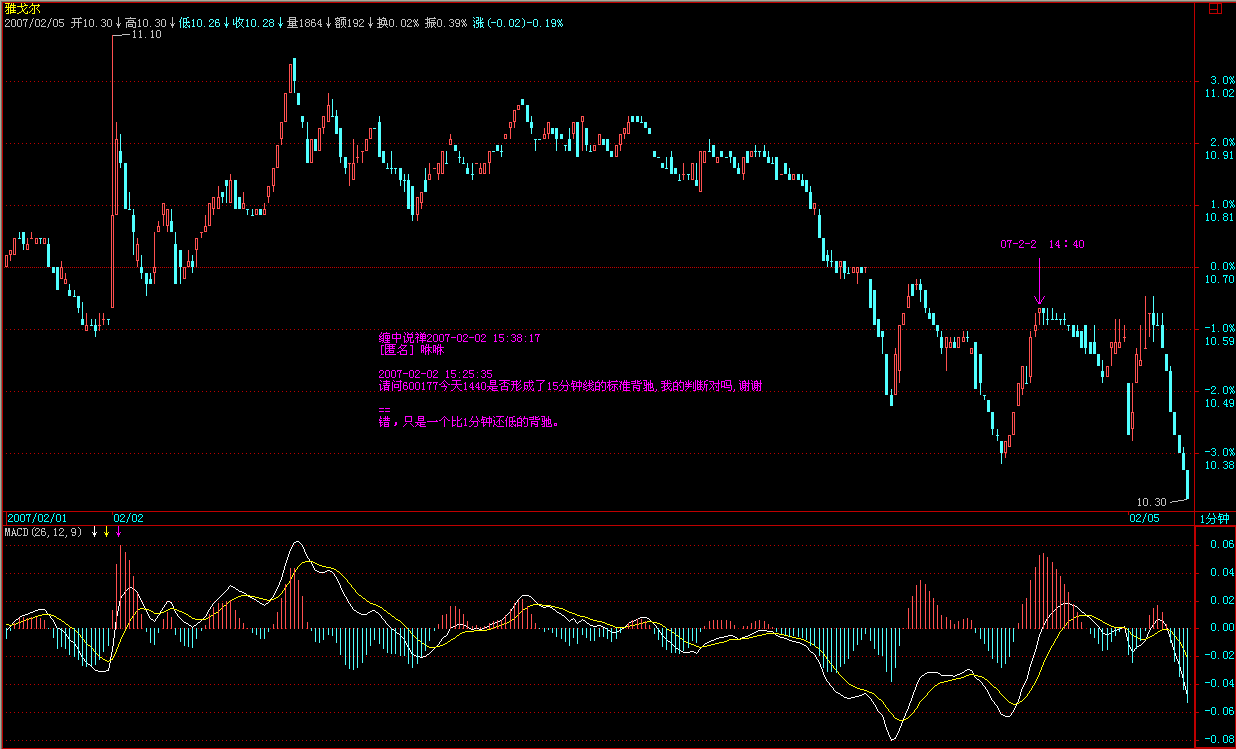Viewport: 1236px width, 749px height.
Task: Click the magenta arrow beside MACD label
Action: click(119, 532)
